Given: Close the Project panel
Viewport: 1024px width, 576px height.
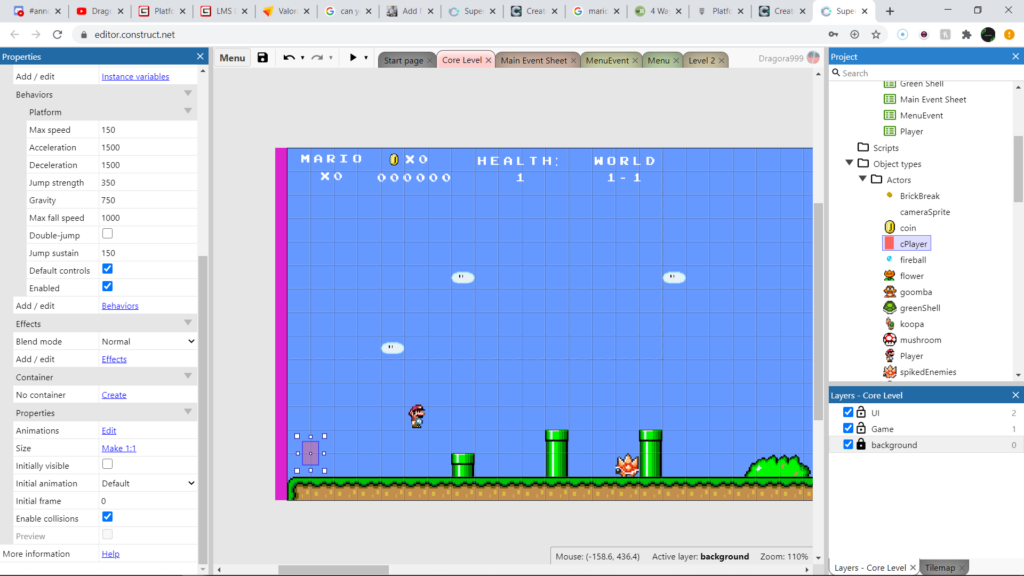Looking at the screenshot, I should [1016, 57].
